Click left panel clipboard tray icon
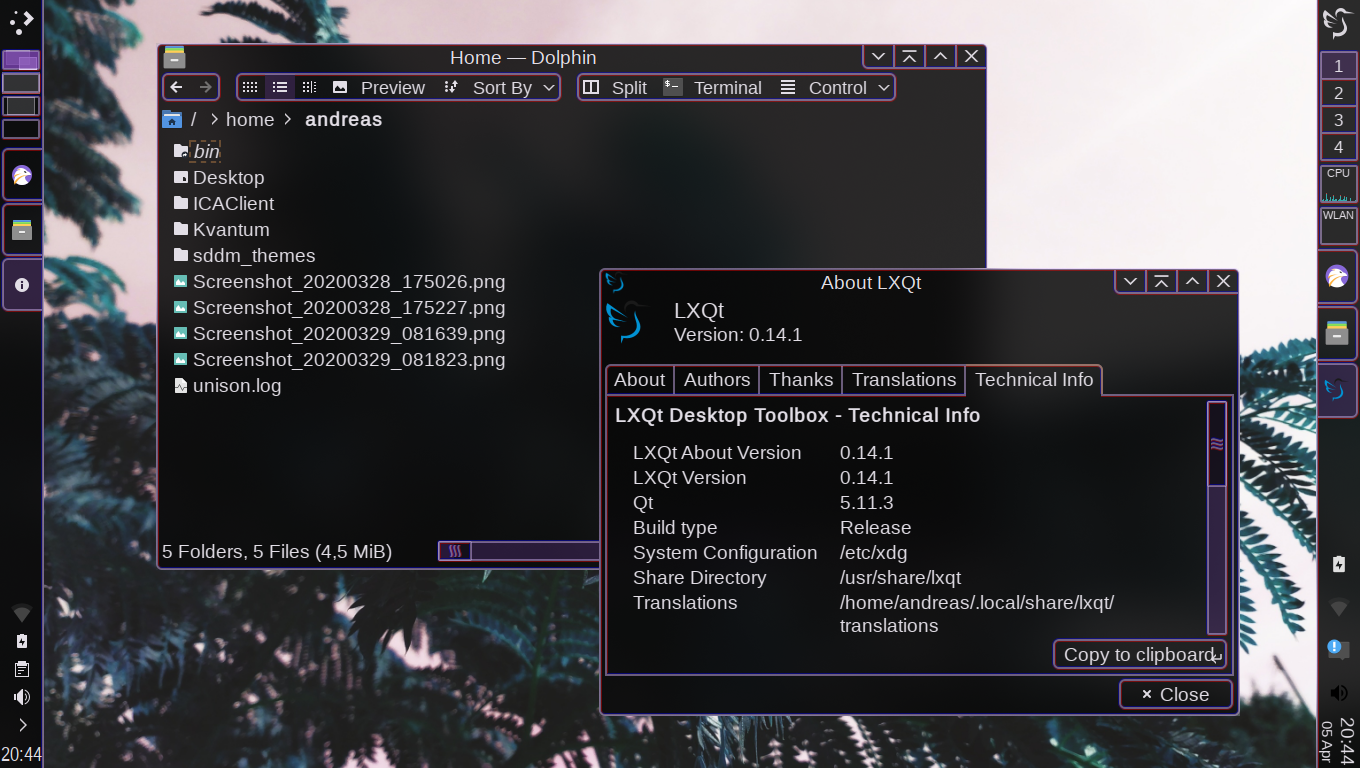1360x768 pixels. click(22, 669)
